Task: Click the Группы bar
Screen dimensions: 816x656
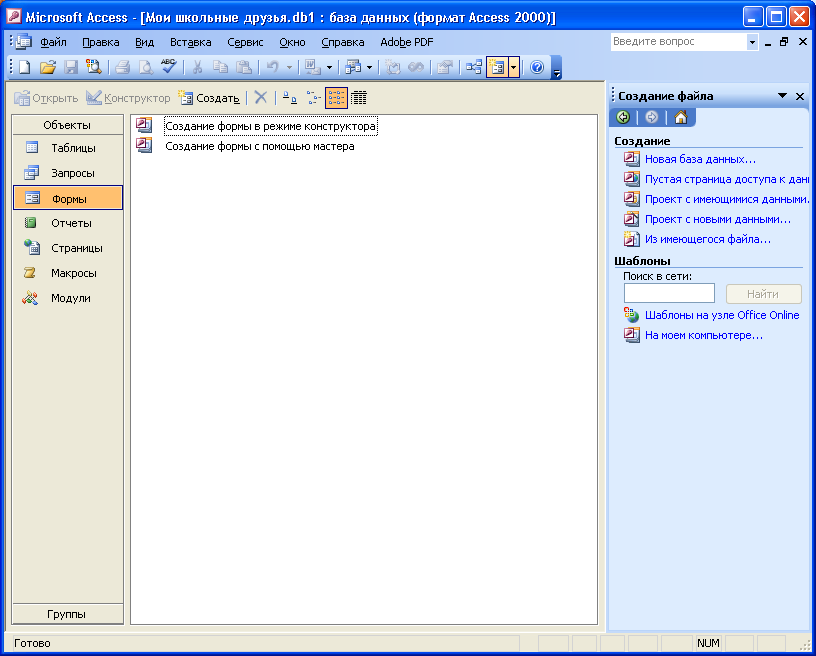Action: pyautogui.click(x=67, y=614)
